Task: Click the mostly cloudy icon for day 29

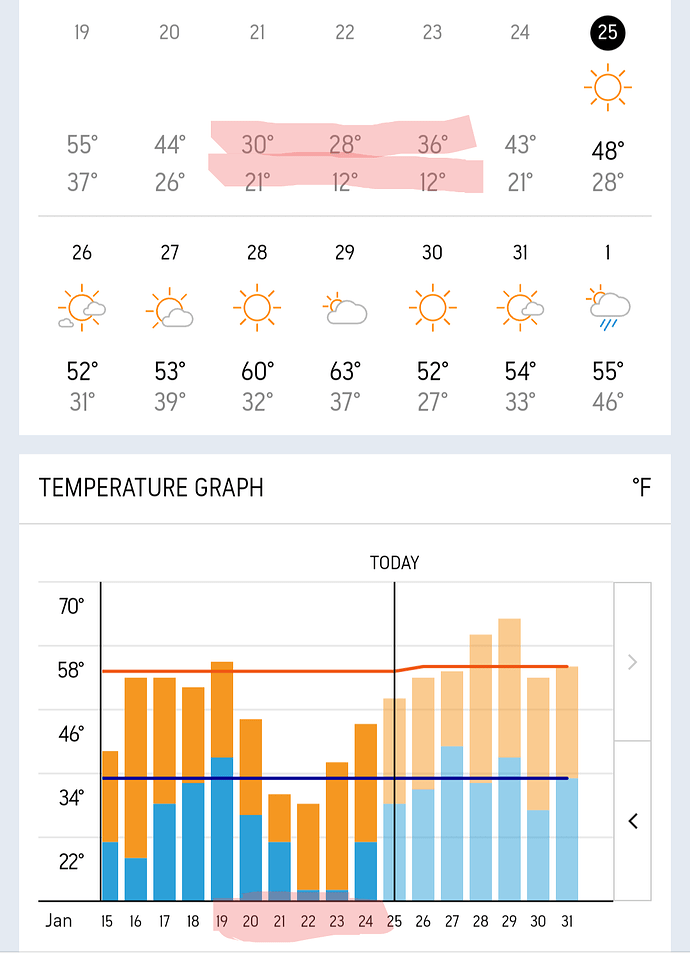Action: click(345, 310)
